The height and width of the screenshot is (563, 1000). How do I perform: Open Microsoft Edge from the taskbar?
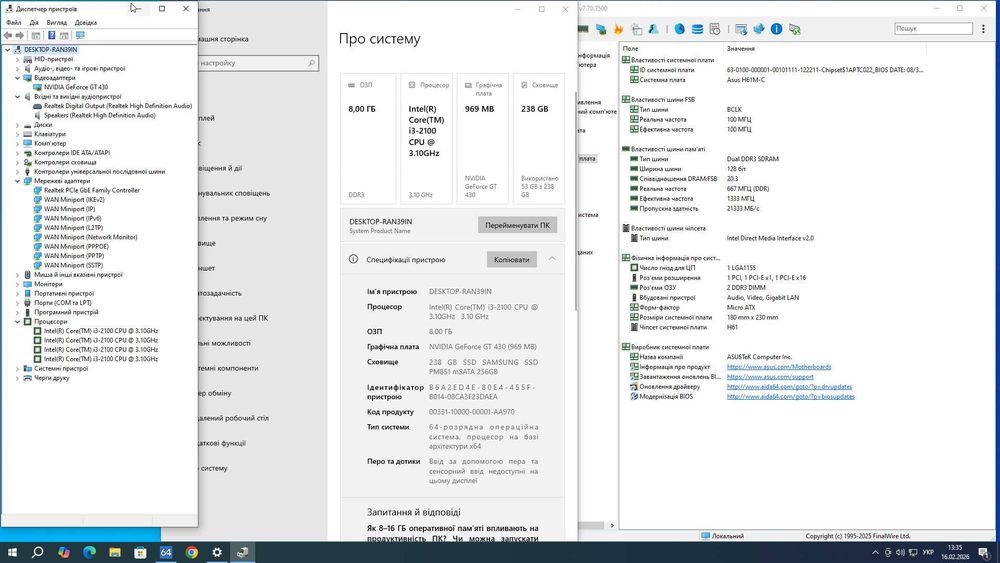[x=89, y=552]
